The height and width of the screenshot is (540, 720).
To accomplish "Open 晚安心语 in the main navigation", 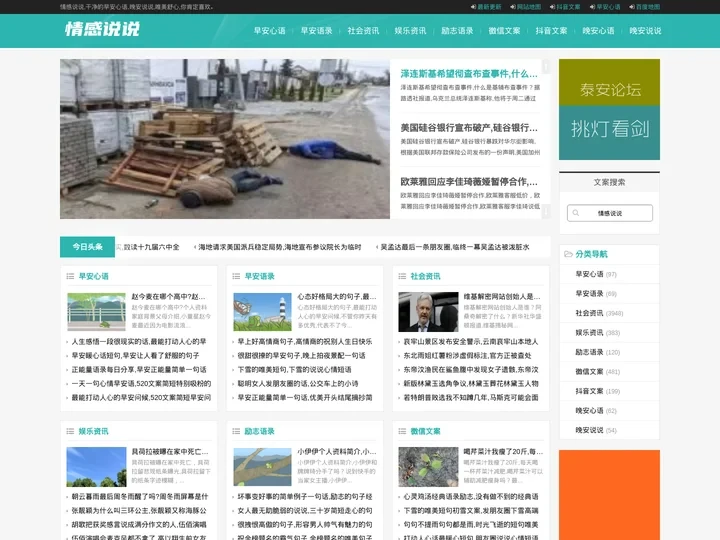I will click(x=598, y=31).
